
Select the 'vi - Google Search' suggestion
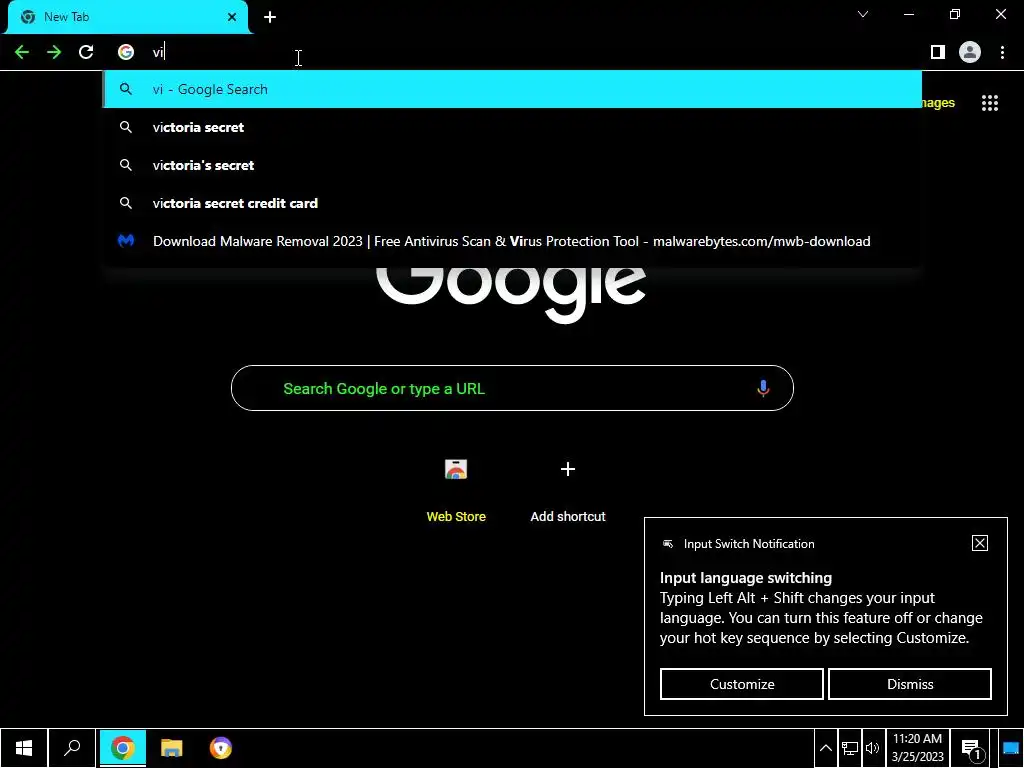coord(512,89)
